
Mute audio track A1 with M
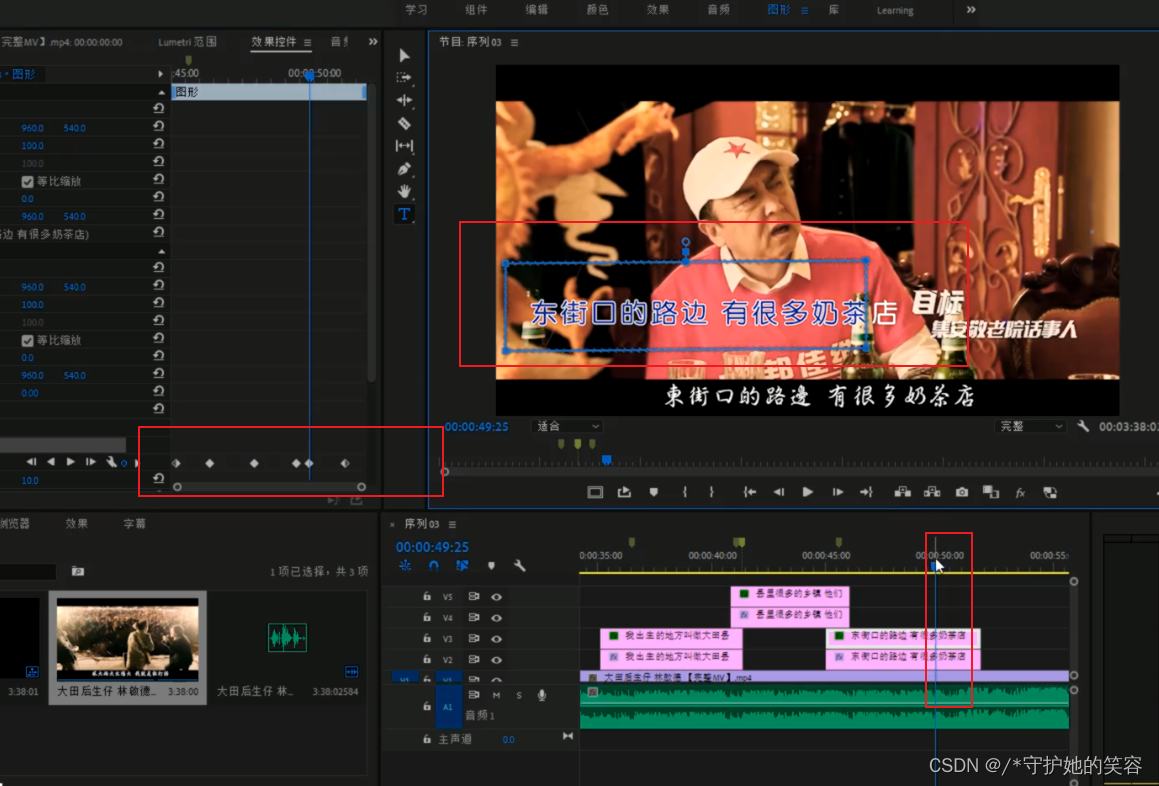[496, 695]
